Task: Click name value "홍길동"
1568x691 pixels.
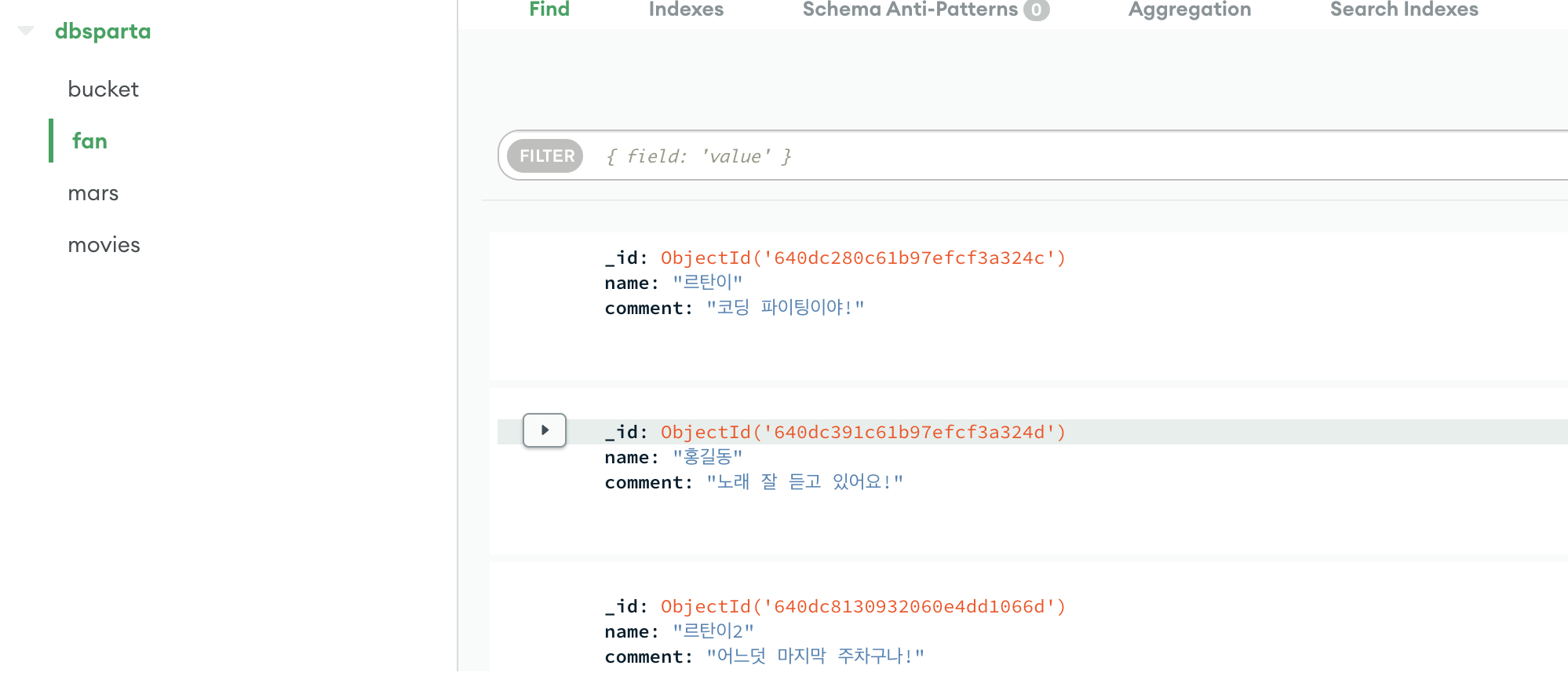Action: pos(707,457)
